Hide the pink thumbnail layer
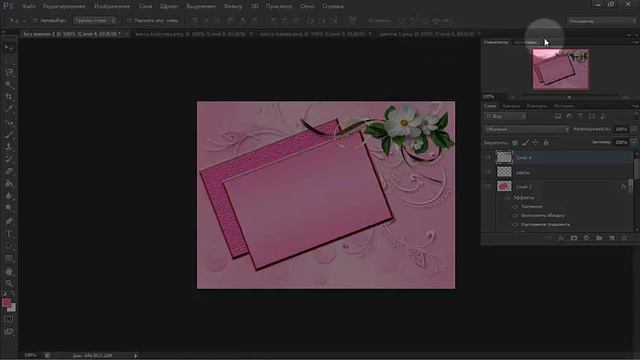The height and width of the screenshot is (360, 640). 488,187
